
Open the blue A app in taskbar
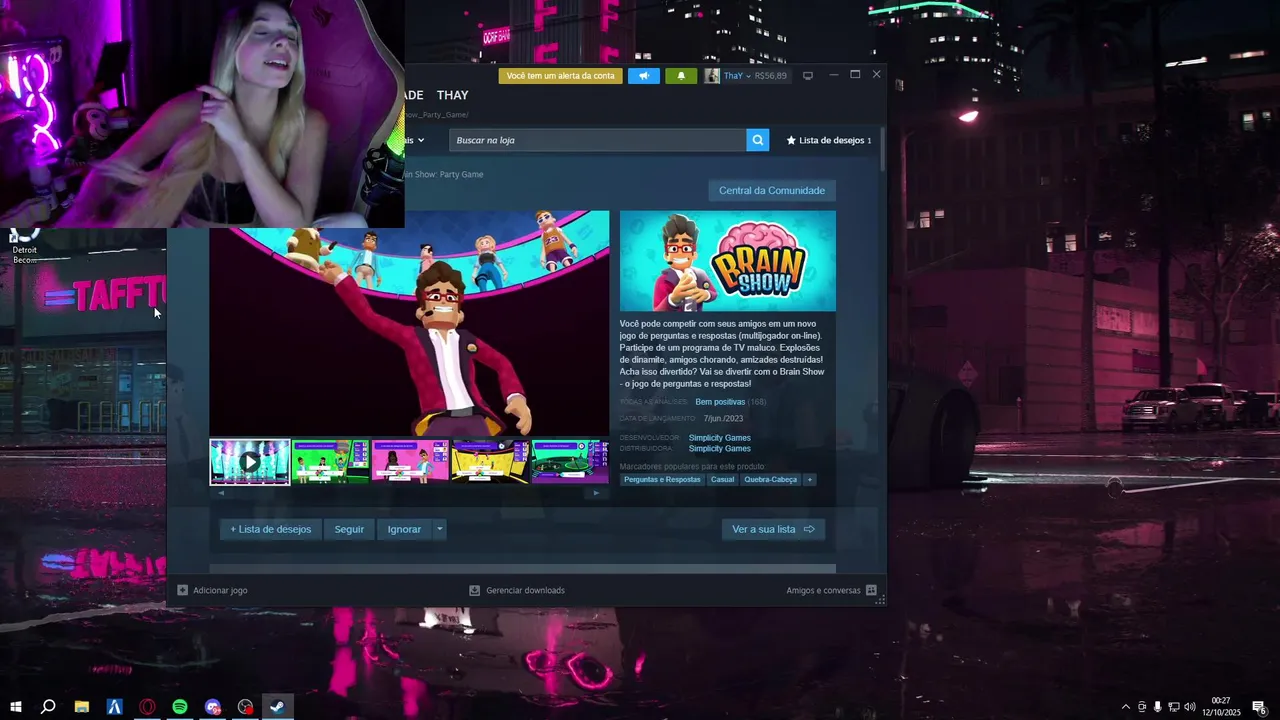[115, 707]
